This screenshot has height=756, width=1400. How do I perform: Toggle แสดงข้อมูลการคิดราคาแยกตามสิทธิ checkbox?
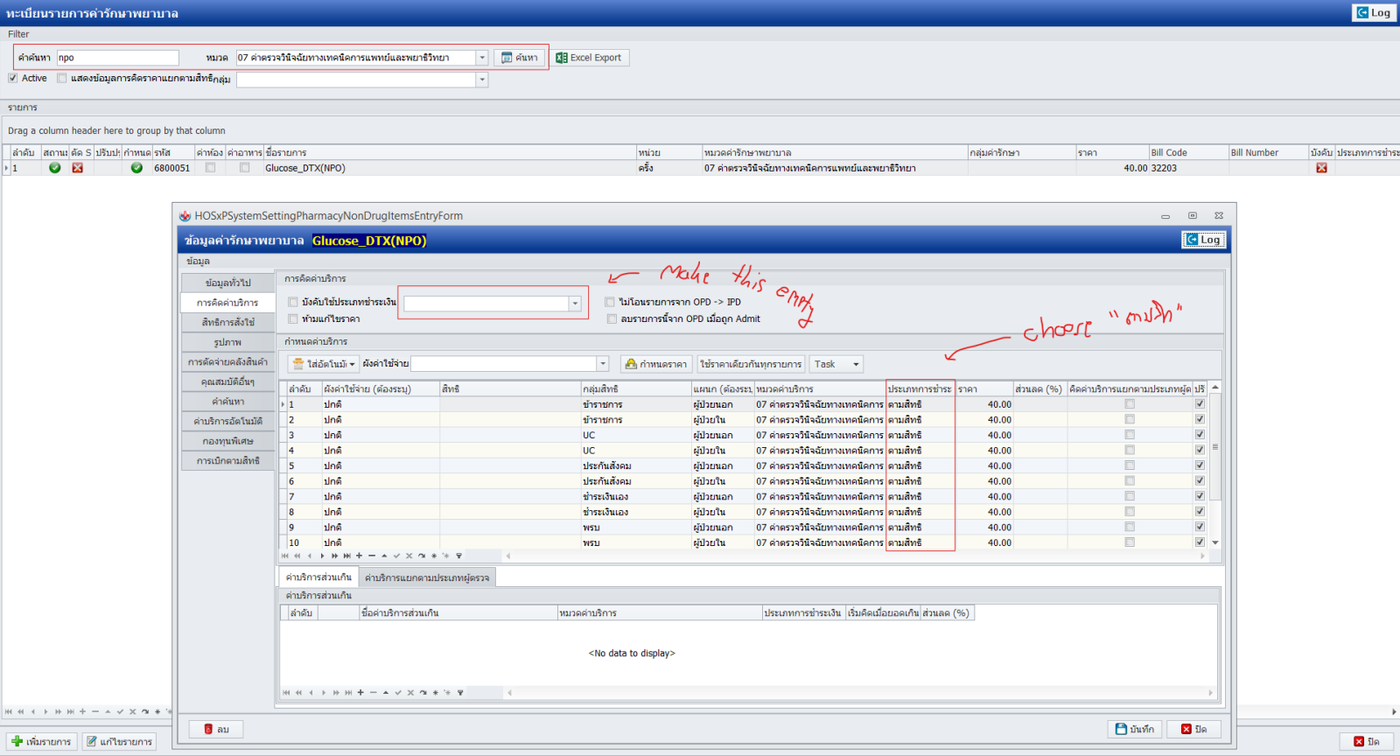62,78
